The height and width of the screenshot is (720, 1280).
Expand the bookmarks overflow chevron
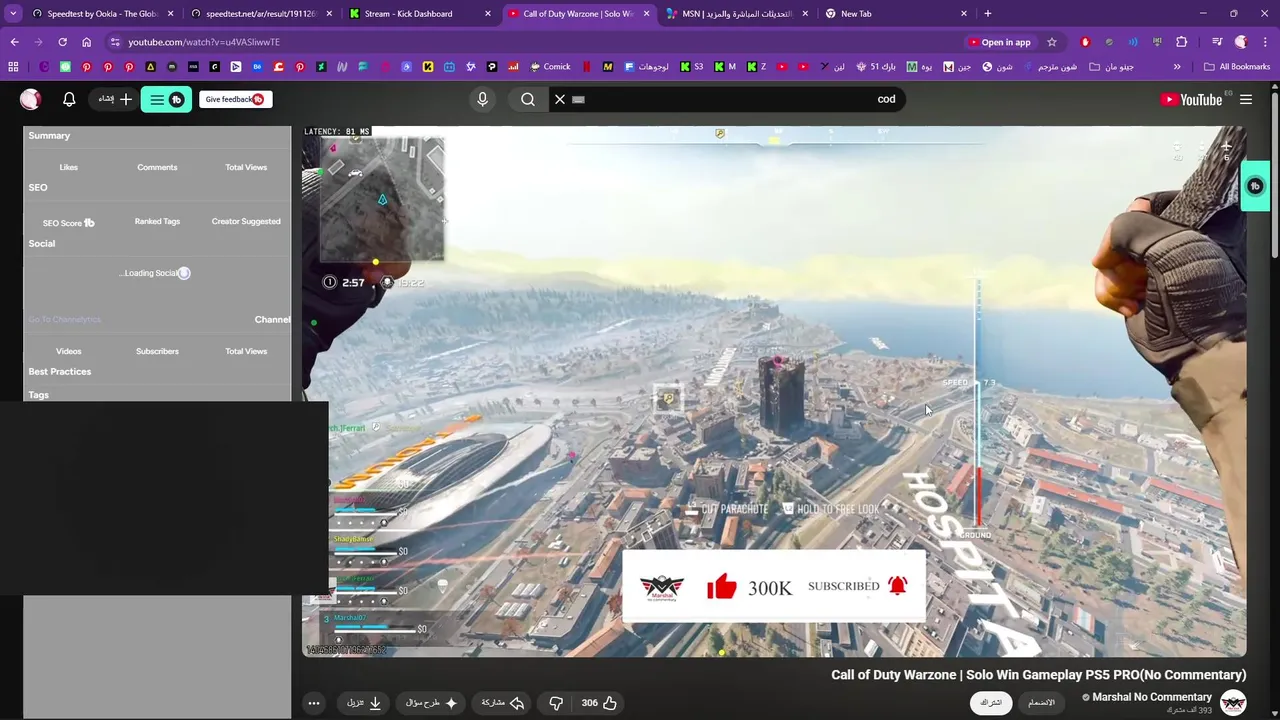pyautogui.click(x=1177, y=67)
